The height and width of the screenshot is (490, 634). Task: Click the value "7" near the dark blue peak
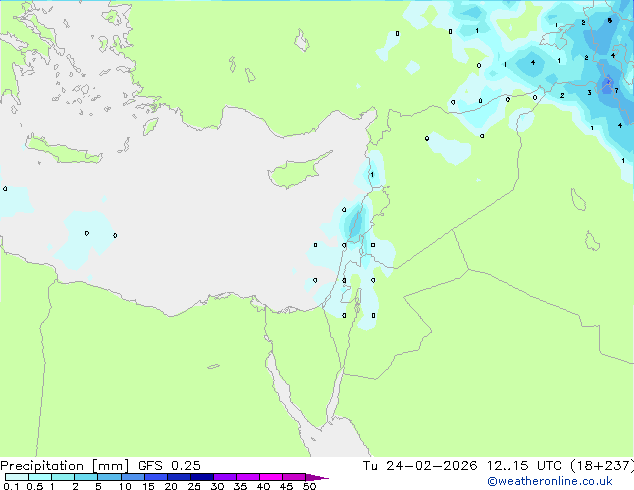click(616, 91)
